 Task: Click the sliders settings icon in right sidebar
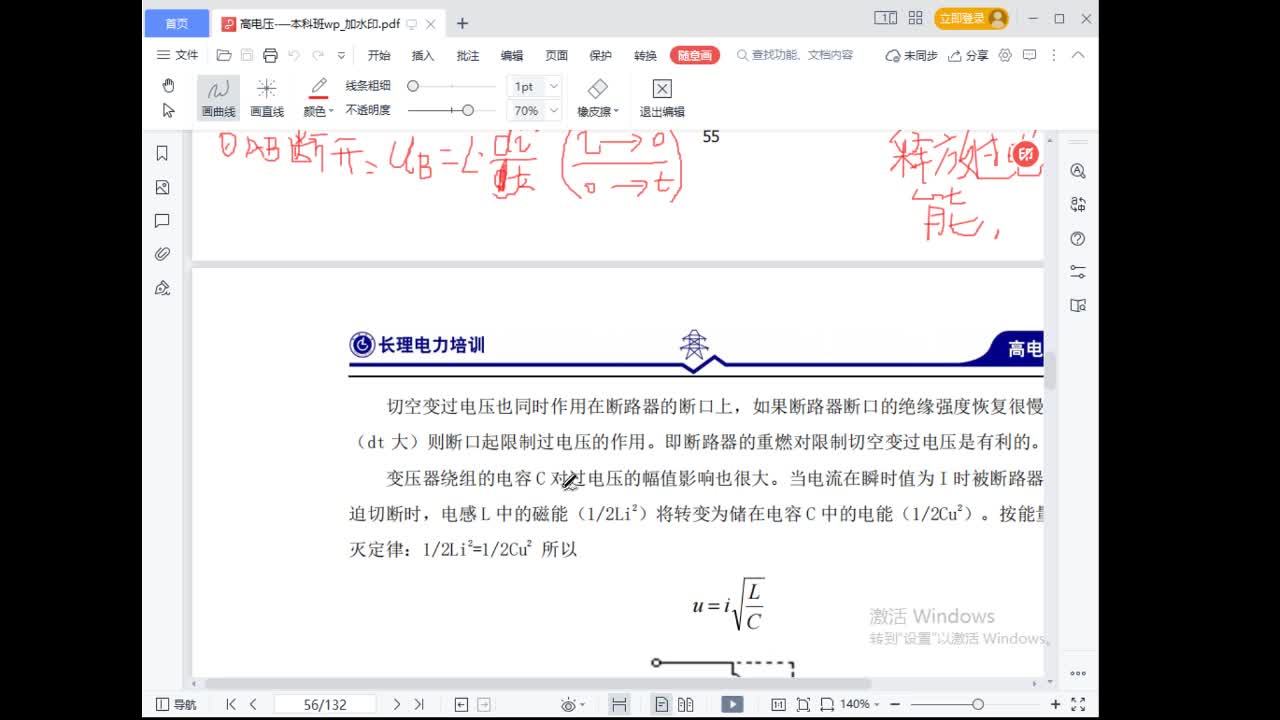click(x=1078, y=272)
